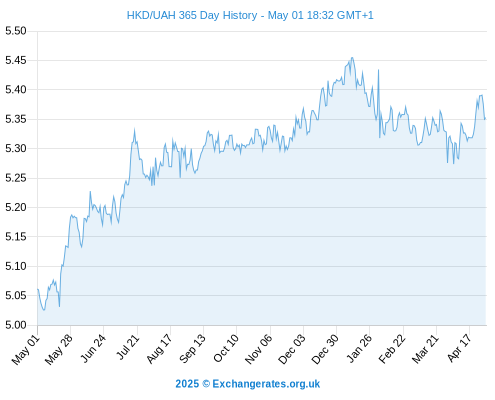Viewport: 495px width, 400px height.
Task: Select the Jan 26 axis label
Action: (359, 348)
